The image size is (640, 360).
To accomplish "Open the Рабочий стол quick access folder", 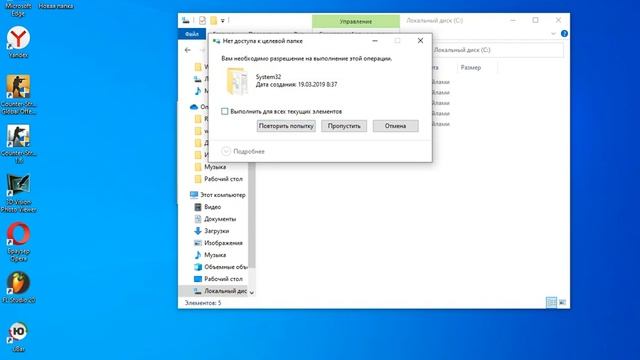I will (218, 179).
